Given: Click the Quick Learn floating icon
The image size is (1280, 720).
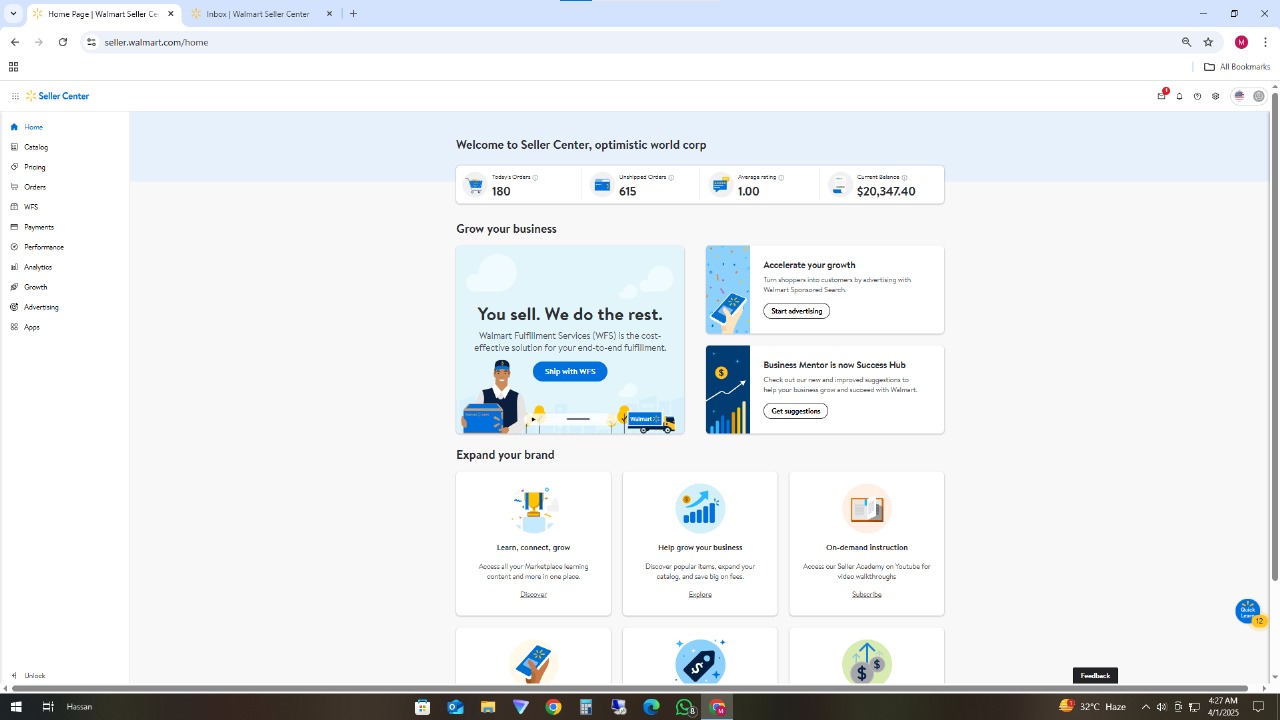Looking at the screenshot, I should tap(1247, 611).
